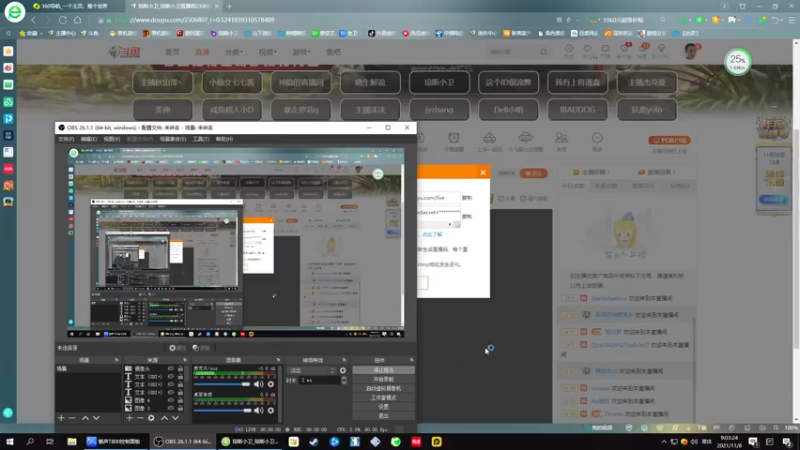Image resolution: width=800 pixels, height=450 pixels.
Task: Open source properties gear in Sources panel footer
Action: (x=151, y=418)
